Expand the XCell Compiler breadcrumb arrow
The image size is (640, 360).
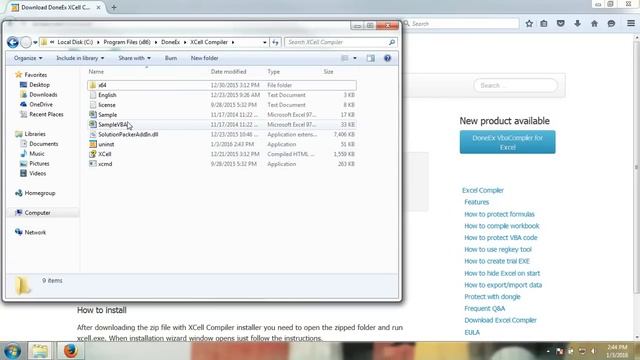[x=233, y=42]
